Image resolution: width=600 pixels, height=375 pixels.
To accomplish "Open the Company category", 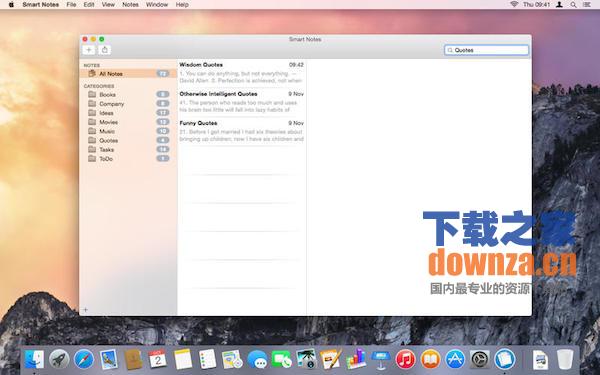I will [128, 104].
